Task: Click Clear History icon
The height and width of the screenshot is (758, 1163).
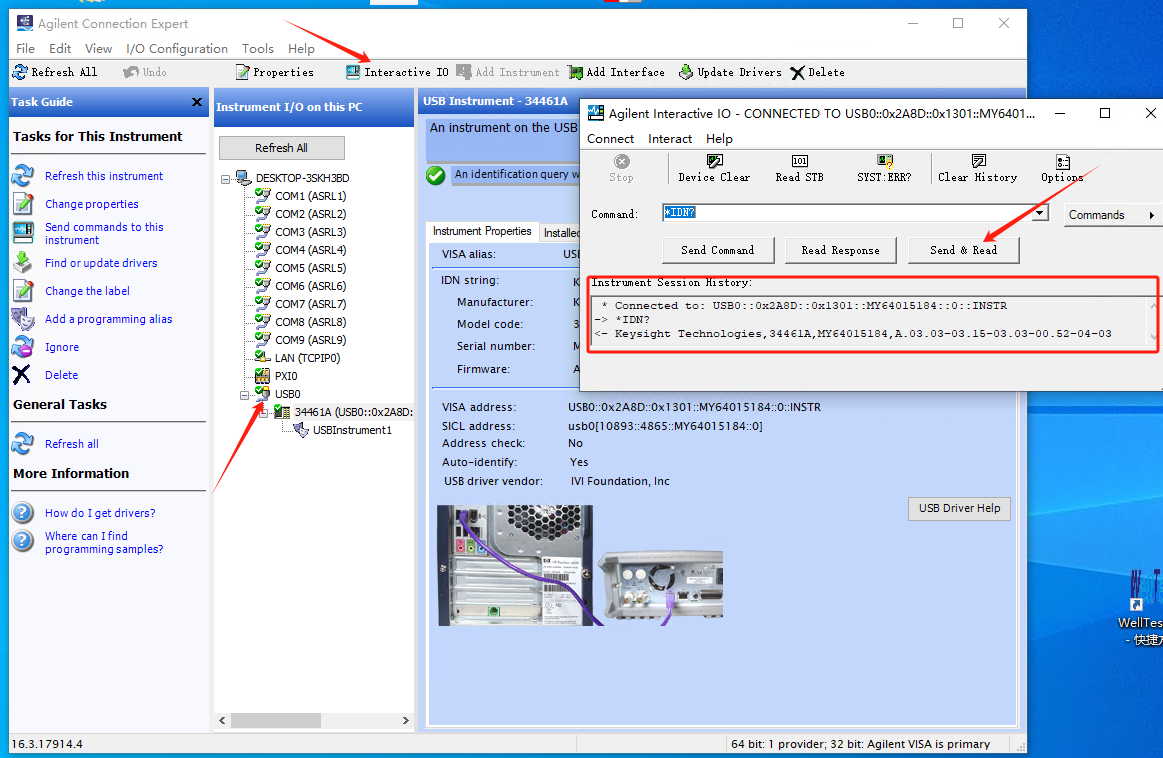Action: tap(978, 161)
